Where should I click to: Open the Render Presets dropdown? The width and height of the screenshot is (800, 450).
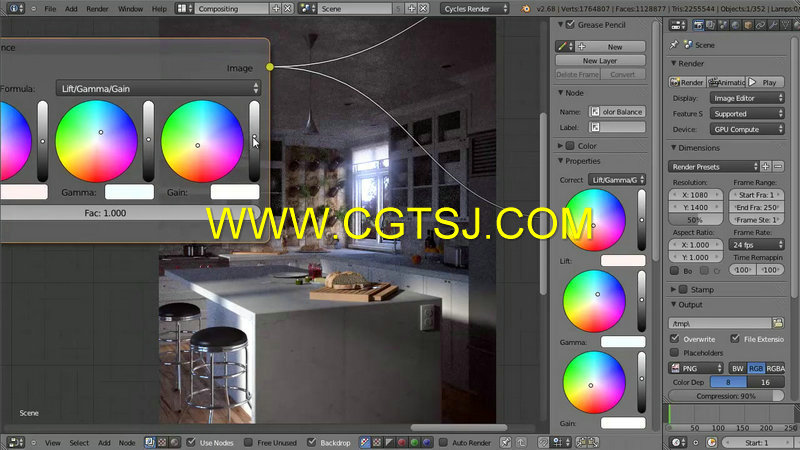point(713,167)
